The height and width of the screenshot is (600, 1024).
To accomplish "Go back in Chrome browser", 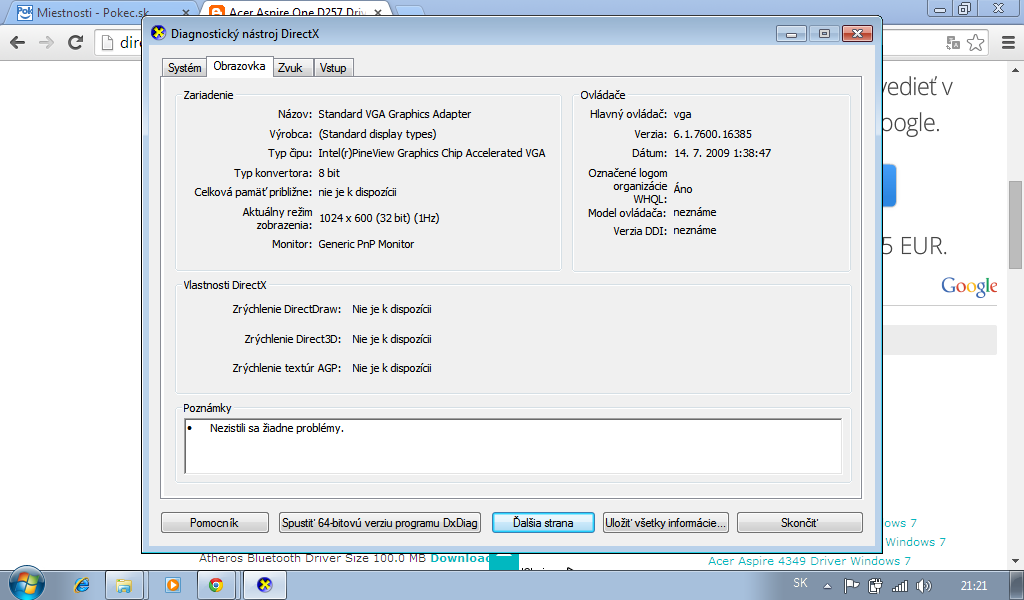I will 18,42.
